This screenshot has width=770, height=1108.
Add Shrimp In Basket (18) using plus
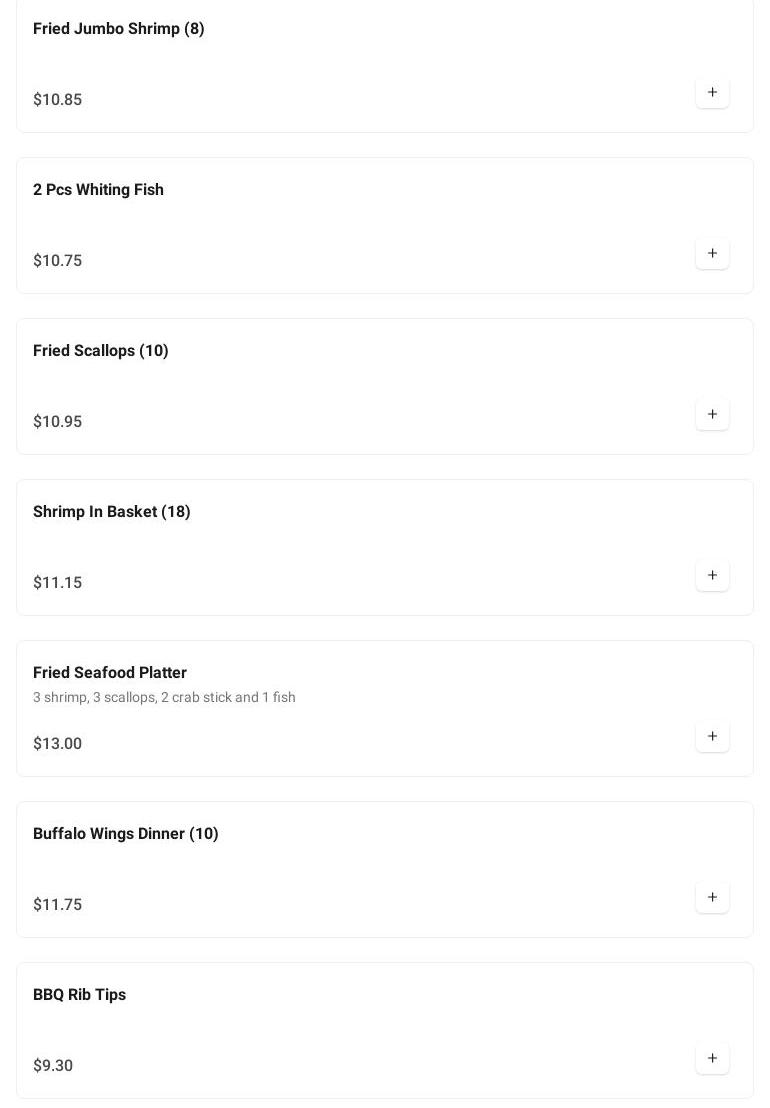pos(712,576)
